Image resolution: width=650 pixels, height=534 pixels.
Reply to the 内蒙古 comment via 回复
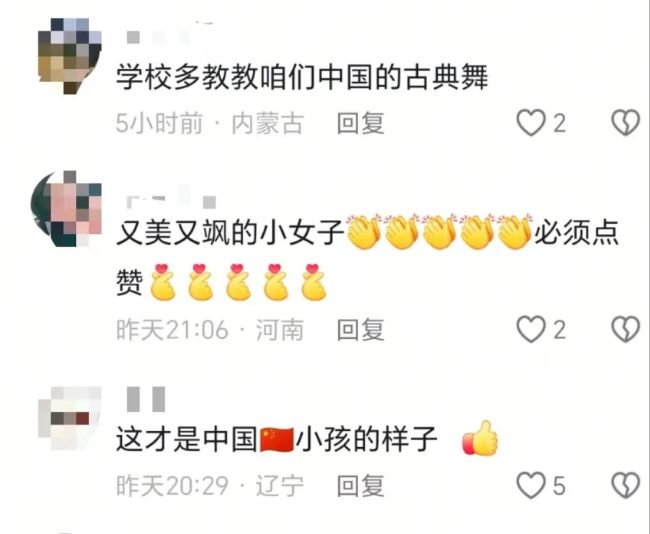360,123
